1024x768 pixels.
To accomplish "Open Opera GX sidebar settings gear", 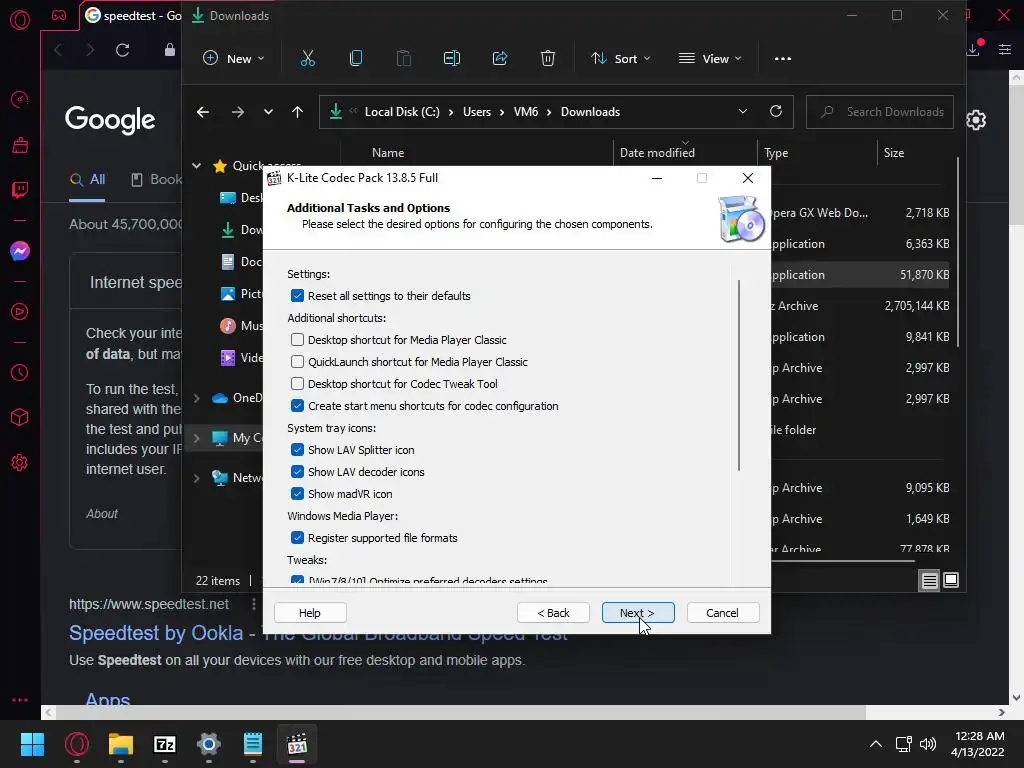I will click(20, 462).
